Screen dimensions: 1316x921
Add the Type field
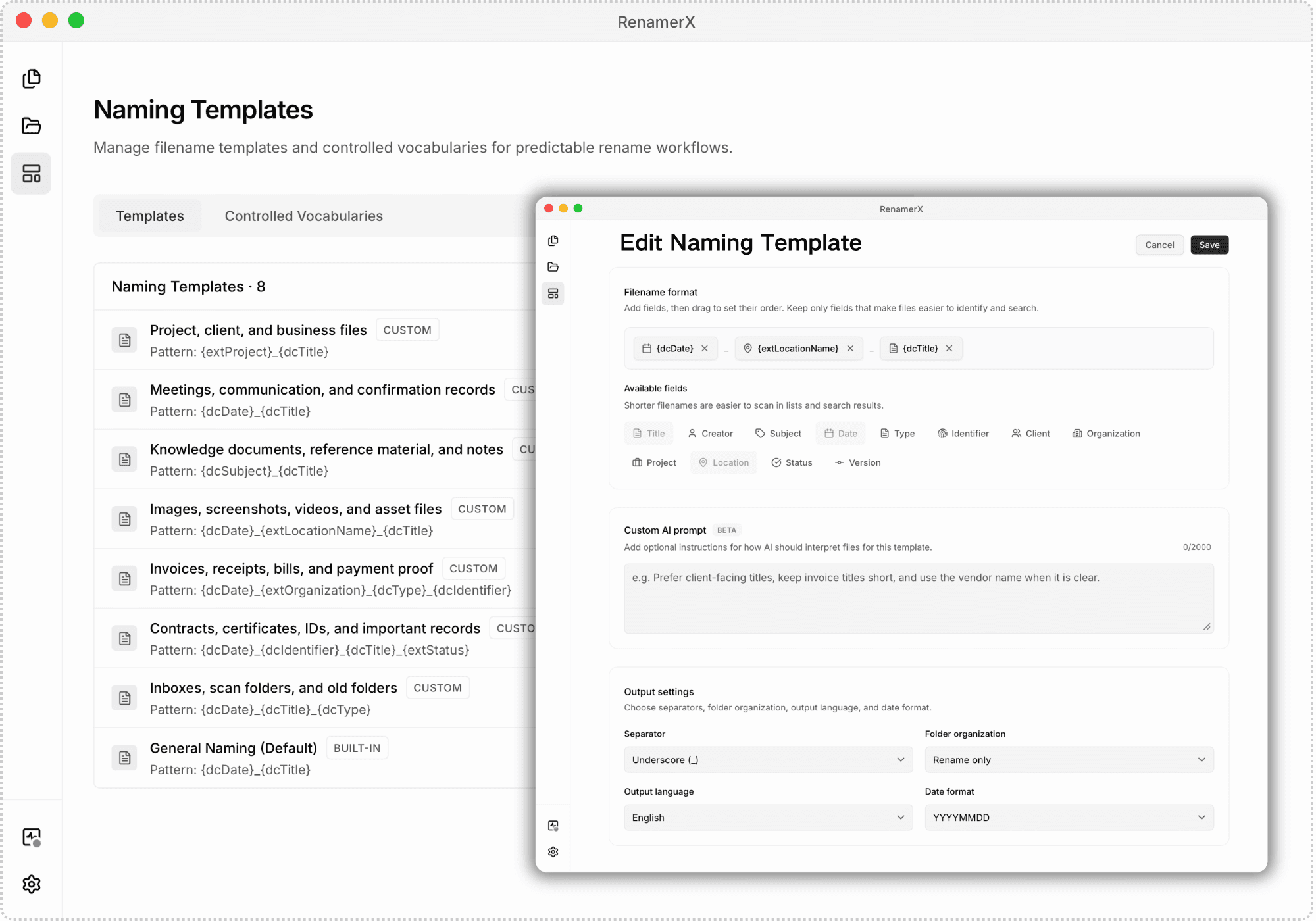(898, 434)
